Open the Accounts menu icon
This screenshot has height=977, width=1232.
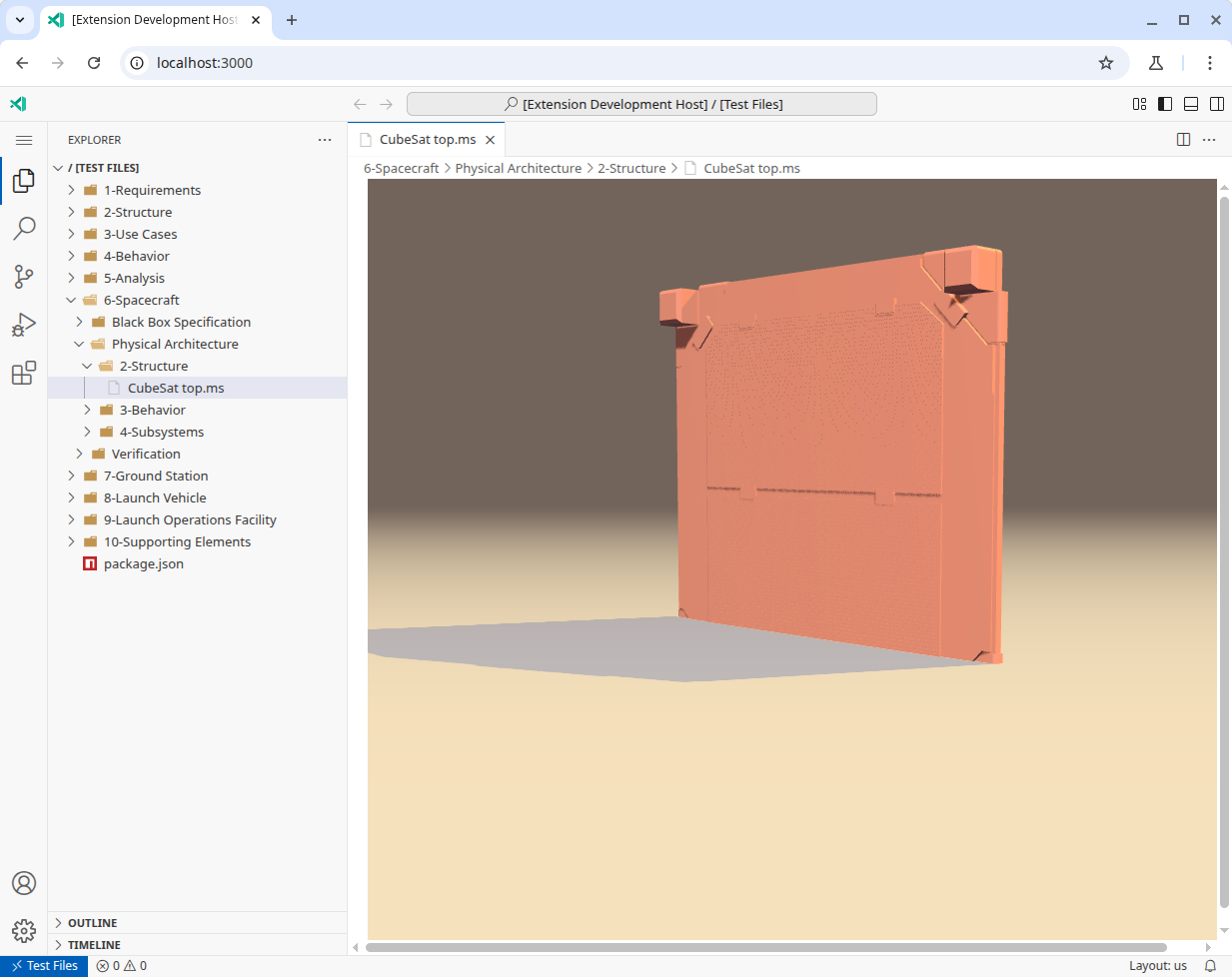[x=24, y=883]
